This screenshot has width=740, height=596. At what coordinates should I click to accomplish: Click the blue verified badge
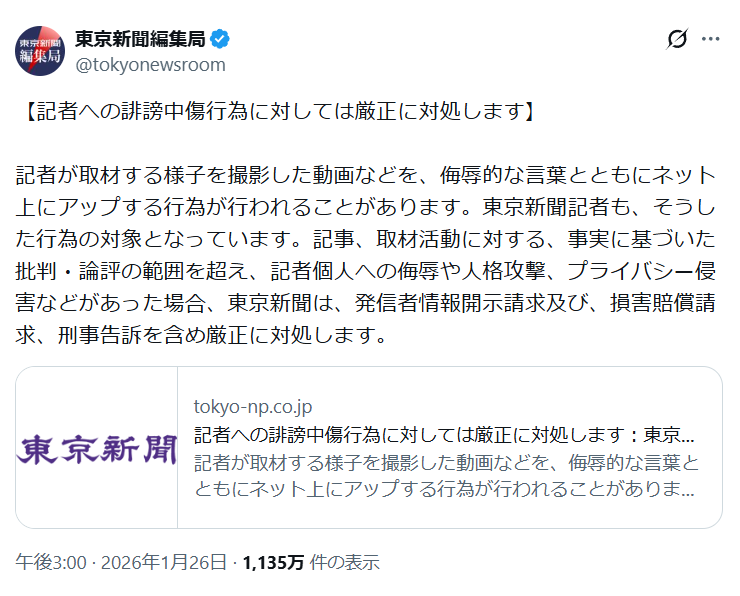click(220, 40)
